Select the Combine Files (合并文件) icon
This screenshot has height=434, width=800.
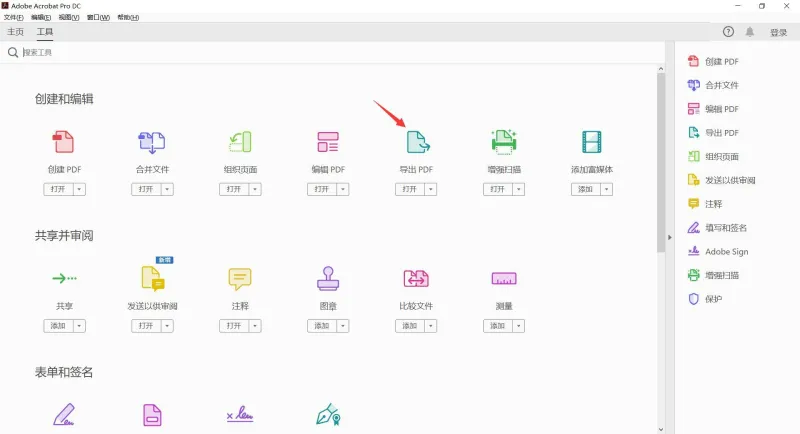[152, 142]
